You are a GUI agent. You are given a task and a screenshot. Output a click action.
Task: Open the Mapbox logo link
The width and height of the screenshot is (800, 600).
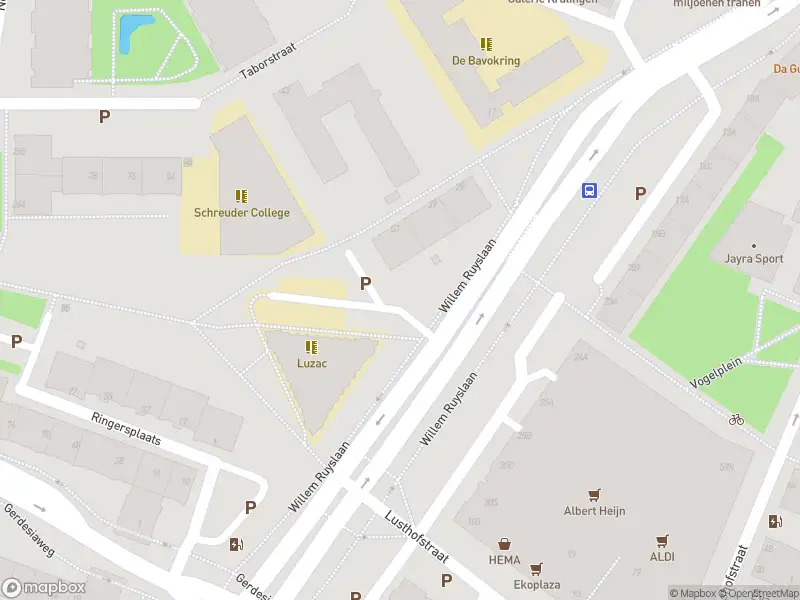point(44,588)
